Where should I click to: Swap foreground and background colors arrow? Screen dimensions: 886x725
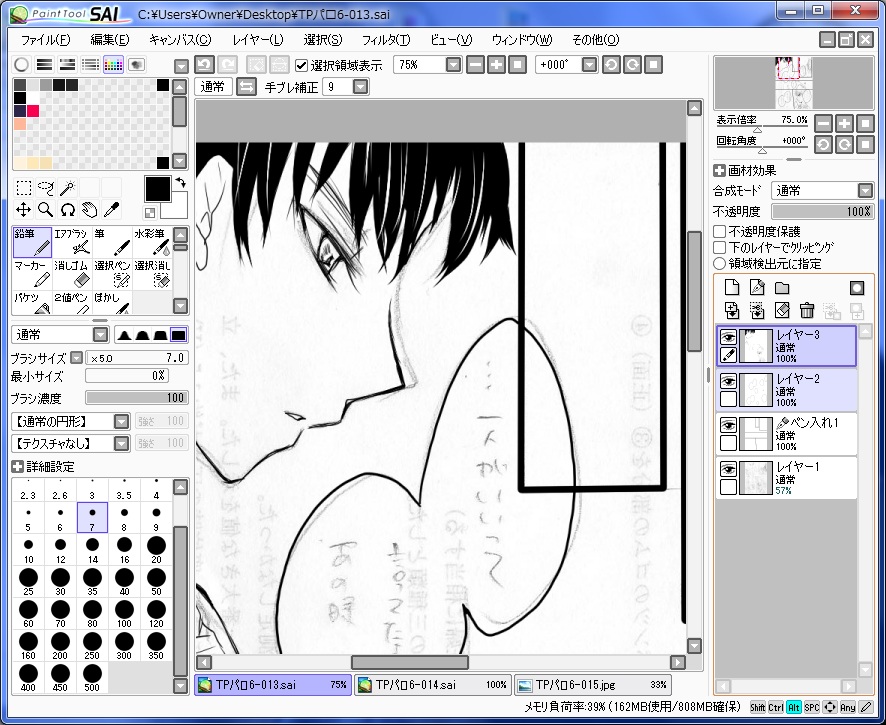[x=181, y=183]
